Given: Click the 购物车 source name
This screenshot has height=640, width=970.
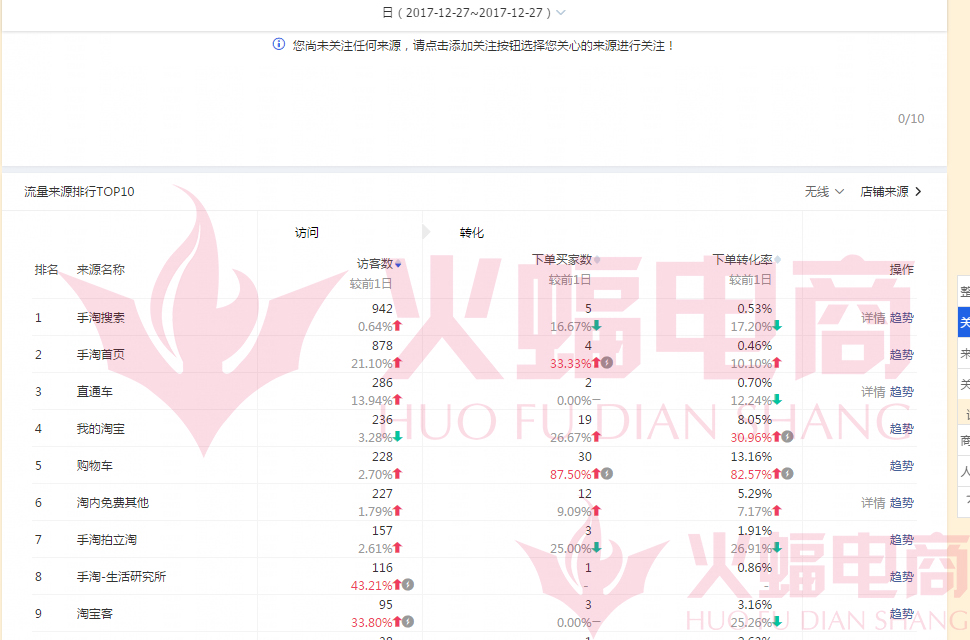Looking at the screenshot, I should point(95,466).
